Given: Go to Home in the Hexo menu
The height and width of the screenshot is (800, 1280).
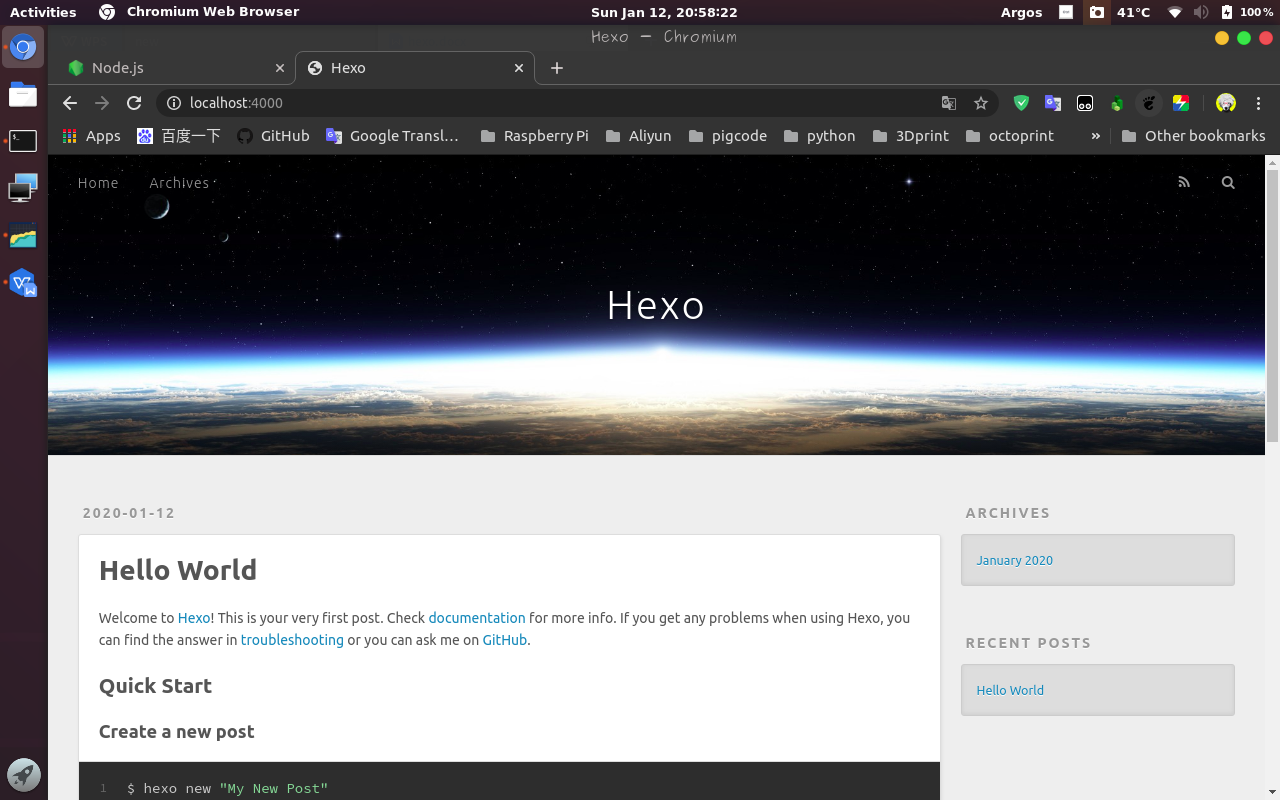Looking at the screenshot, I should [x=98, y=183].
